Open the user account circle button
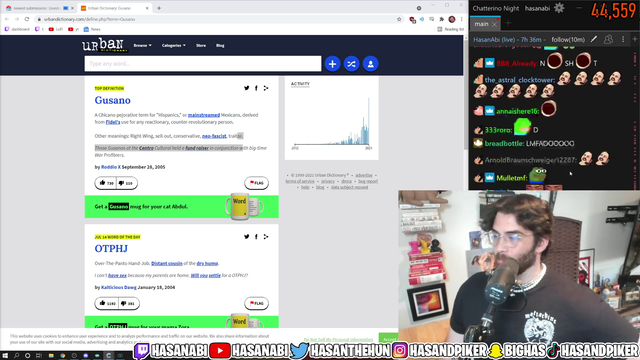Image resolution: width=640 pixels, height=360 pixels. pos(371,64)
